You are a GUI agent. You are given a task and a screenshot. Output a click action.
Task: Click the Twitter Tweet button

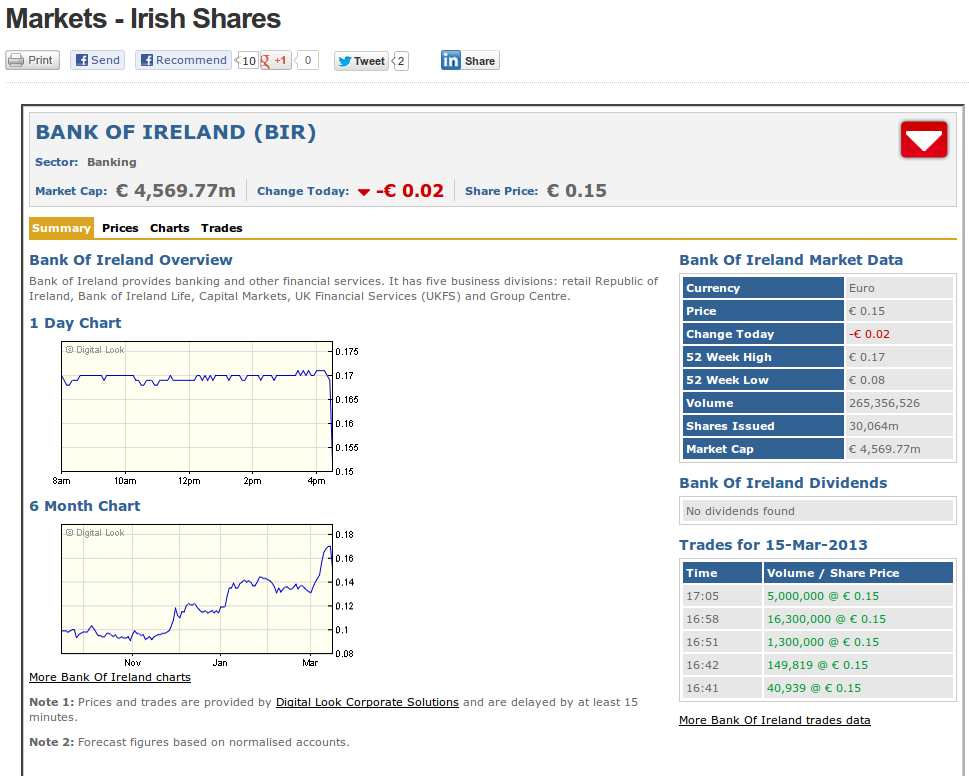[x=361, y=61]
